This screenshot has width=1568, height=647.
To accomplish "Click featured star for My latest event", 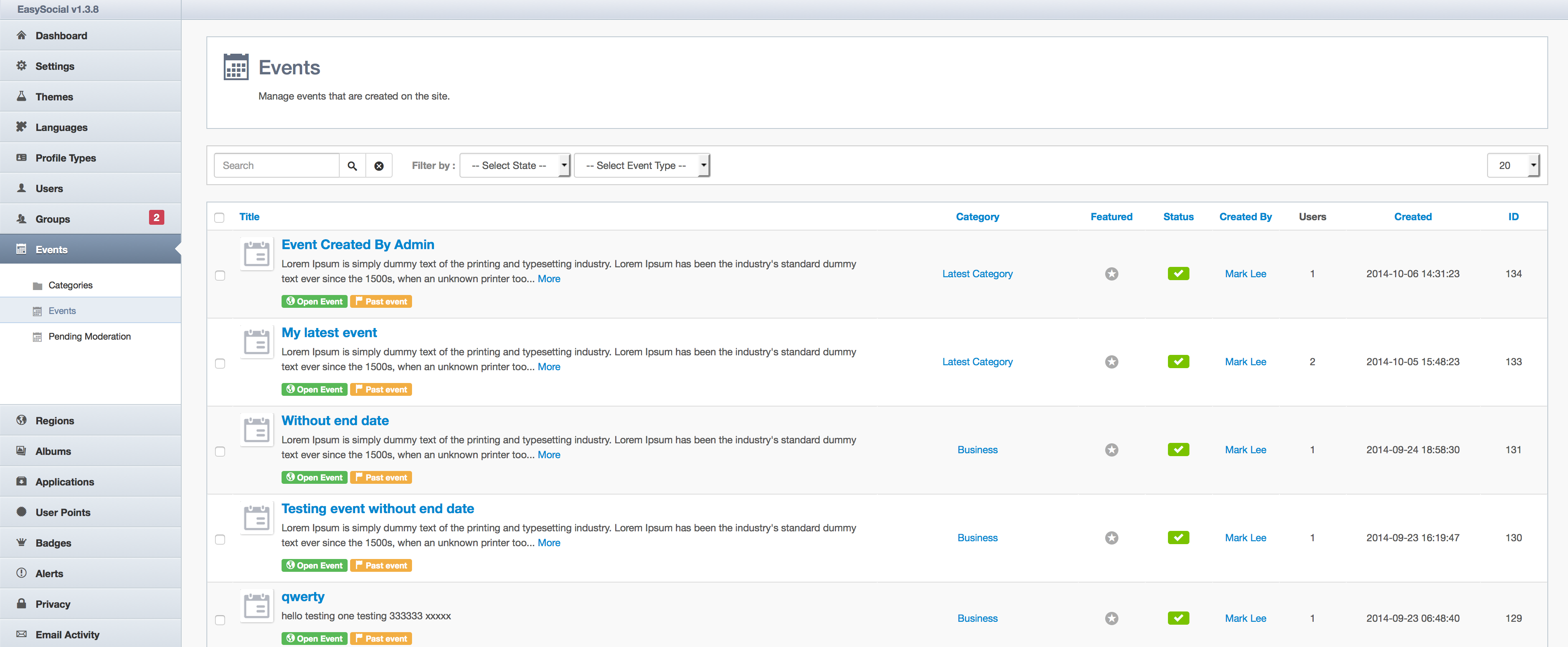I will tap(1111, 362).
